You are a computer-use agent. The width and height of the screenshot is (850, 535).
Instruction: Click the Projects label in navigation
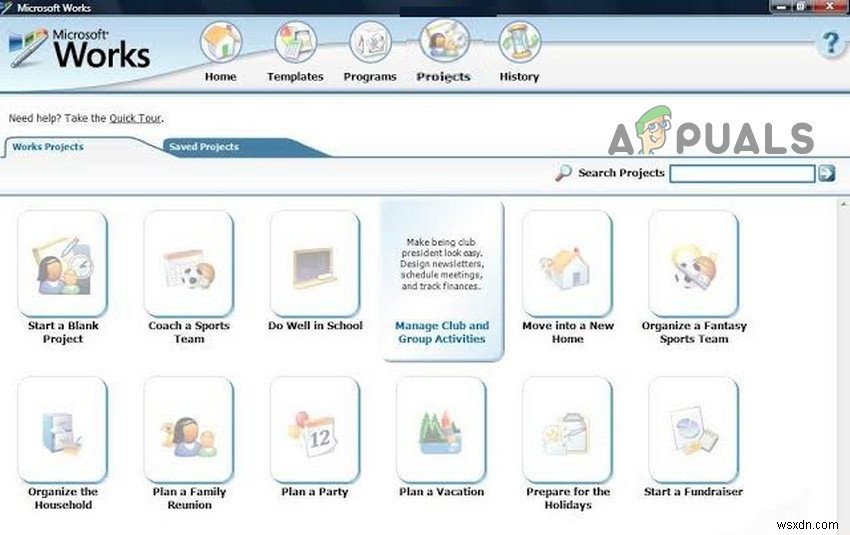pos(443,76)
